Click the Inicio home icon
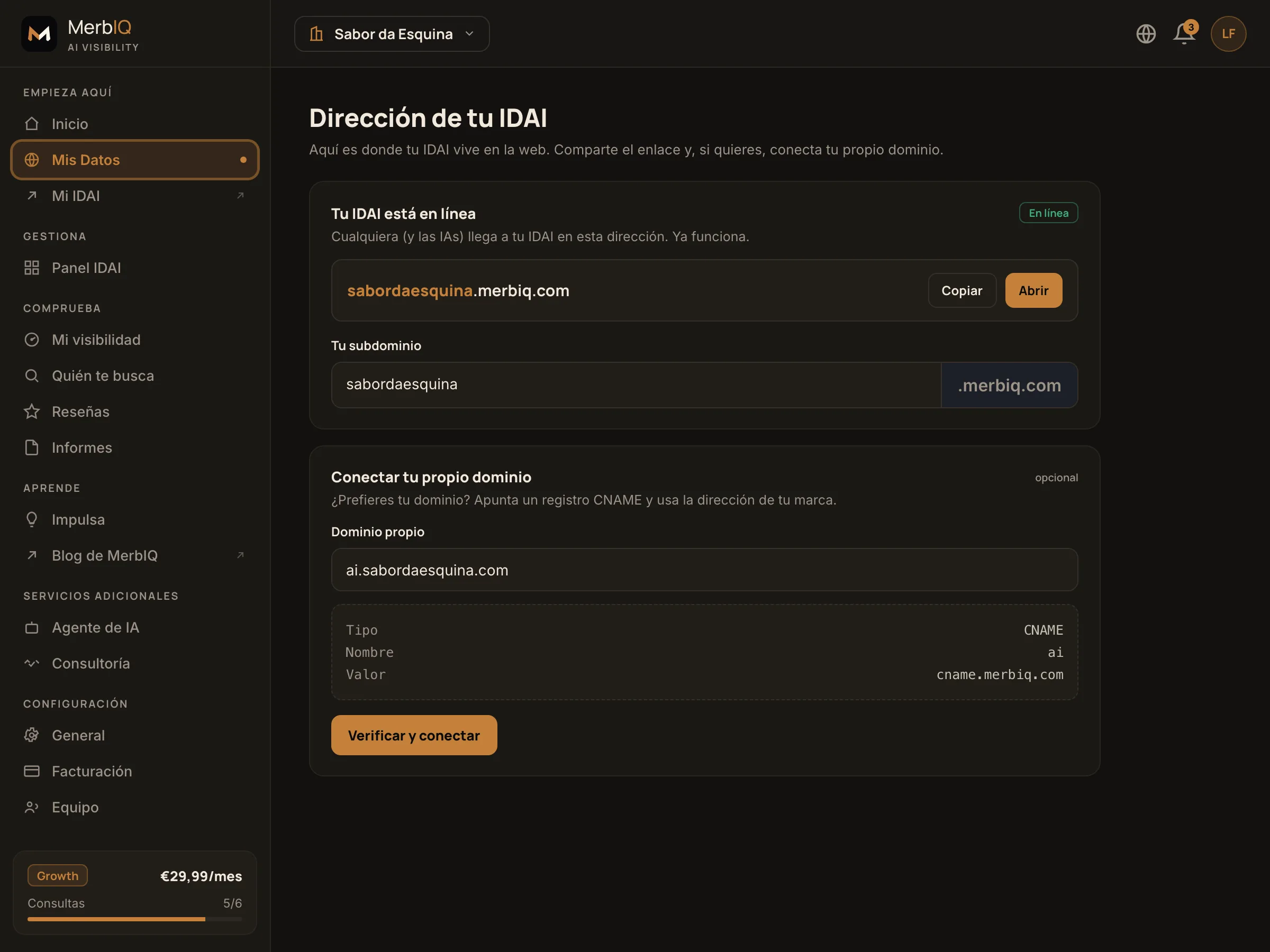Viewport: 1270px width, 952px height. pyautogui.click(x=32, y=124)
